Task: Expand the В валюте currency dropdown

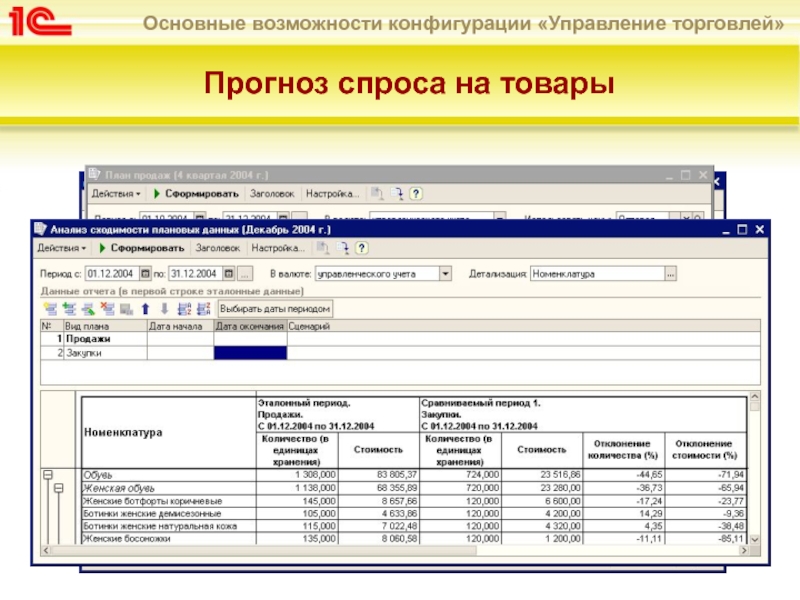Action: pos(446,272)
